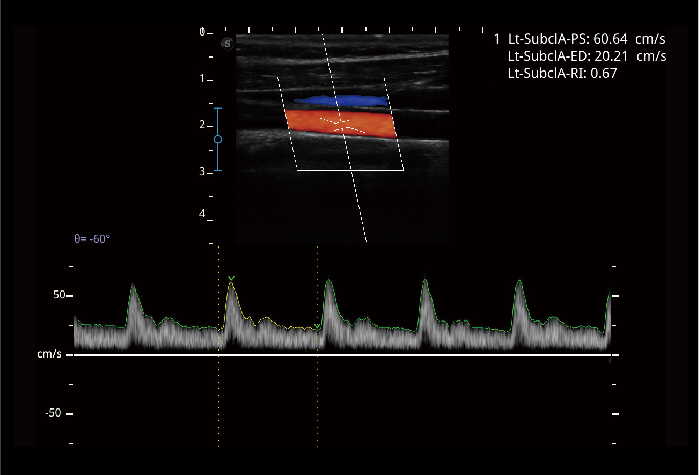This screenshot has width=699, height=475.
Task: Click the Lt-SubclA-RI 0.67 value
Action: point(563,73)
